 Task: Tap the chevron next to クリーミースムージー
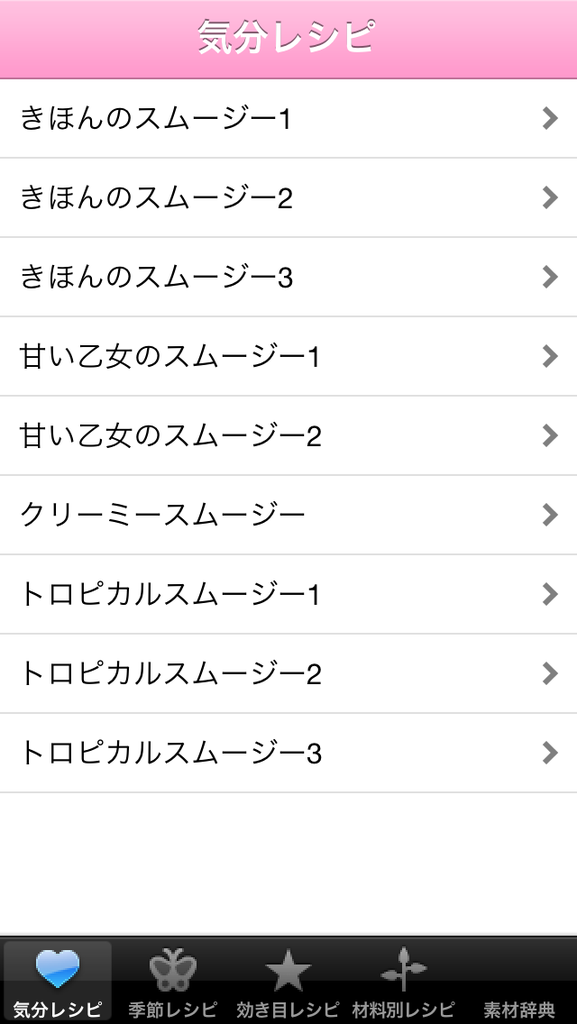550,515
